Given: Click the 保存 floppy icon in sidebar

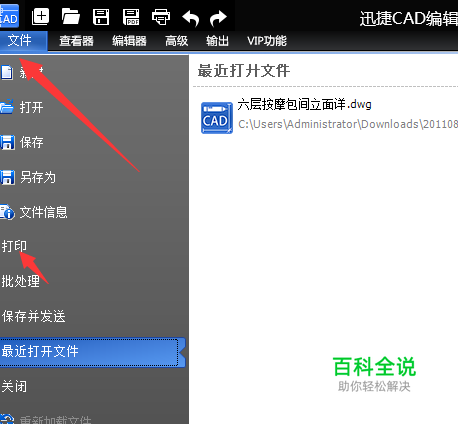Looking at the screenshot, I should click(7, 142).
